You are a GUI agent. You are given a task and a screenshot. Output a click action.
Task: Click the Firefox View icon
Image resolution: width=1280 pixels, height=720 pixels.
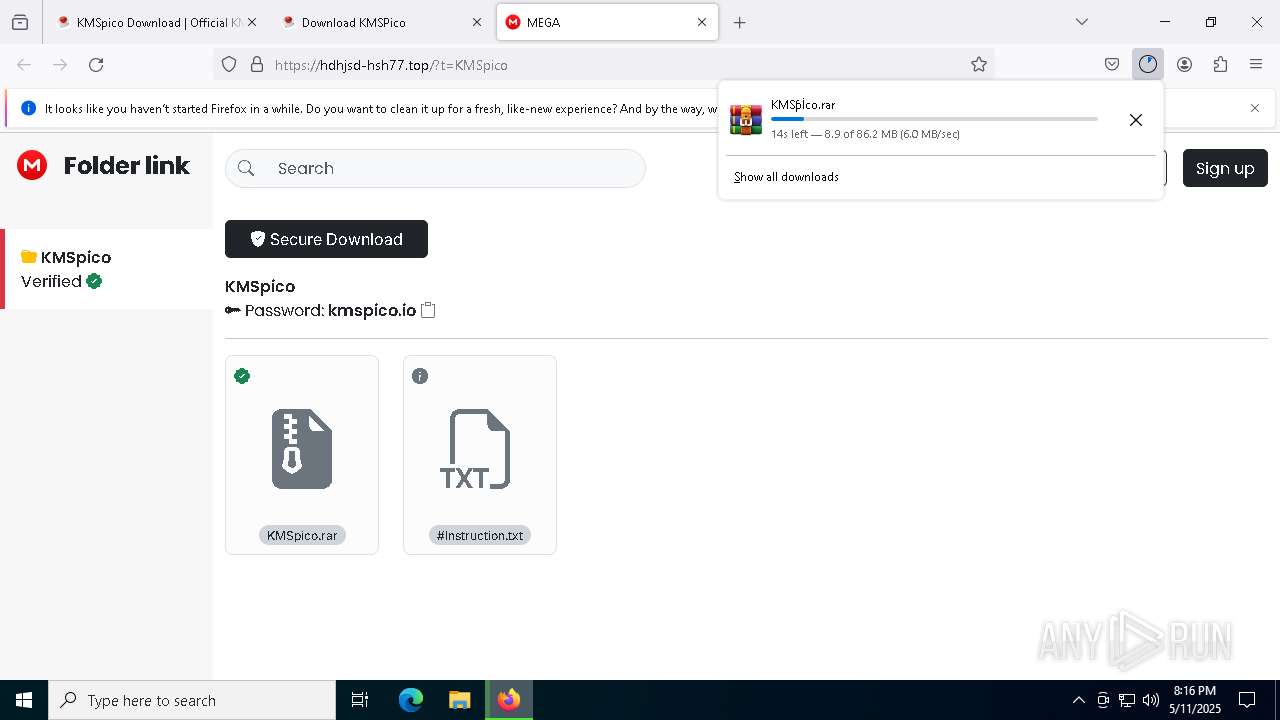click(20, 22)
